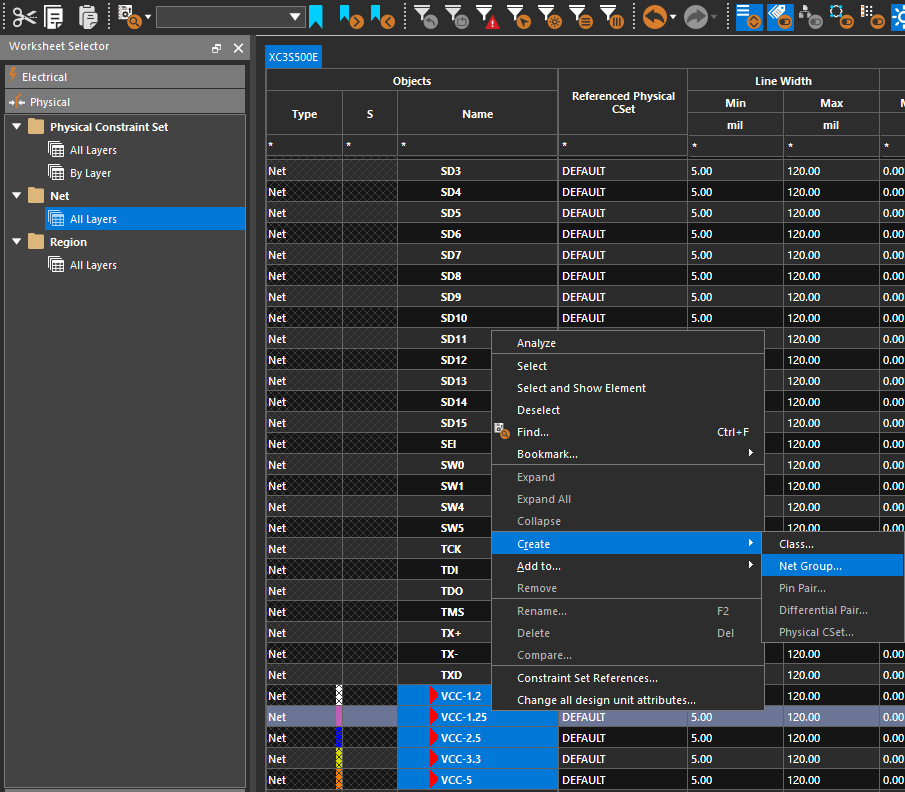905x792 pixels.
Task: Click the XC3S500E worksheet tab
Action: coord(294,58)
